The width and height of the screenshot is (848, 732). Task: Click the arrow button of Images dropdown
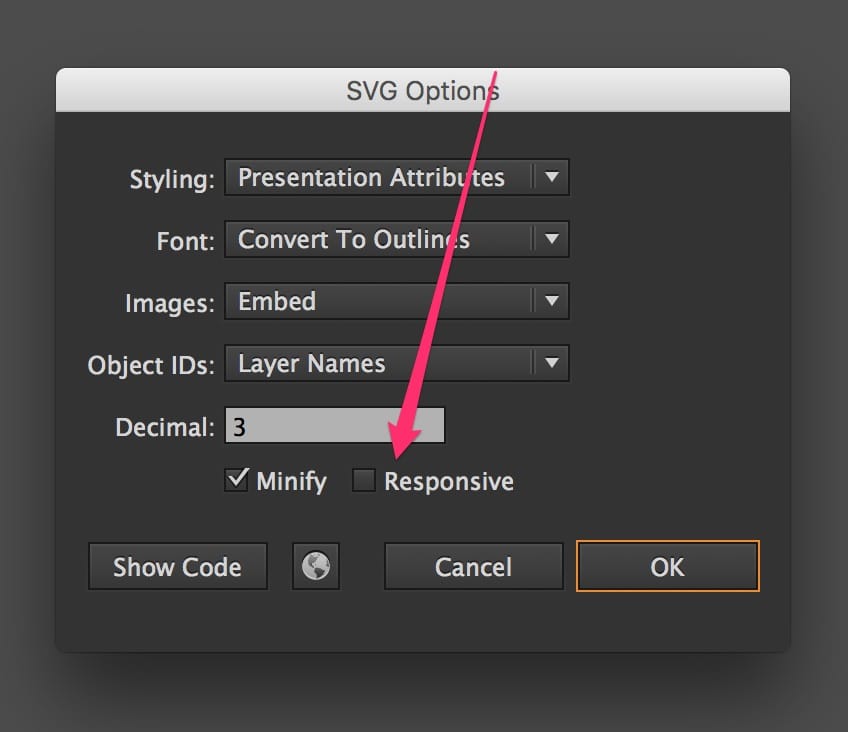pyautogui.click(x=551, y=302)
